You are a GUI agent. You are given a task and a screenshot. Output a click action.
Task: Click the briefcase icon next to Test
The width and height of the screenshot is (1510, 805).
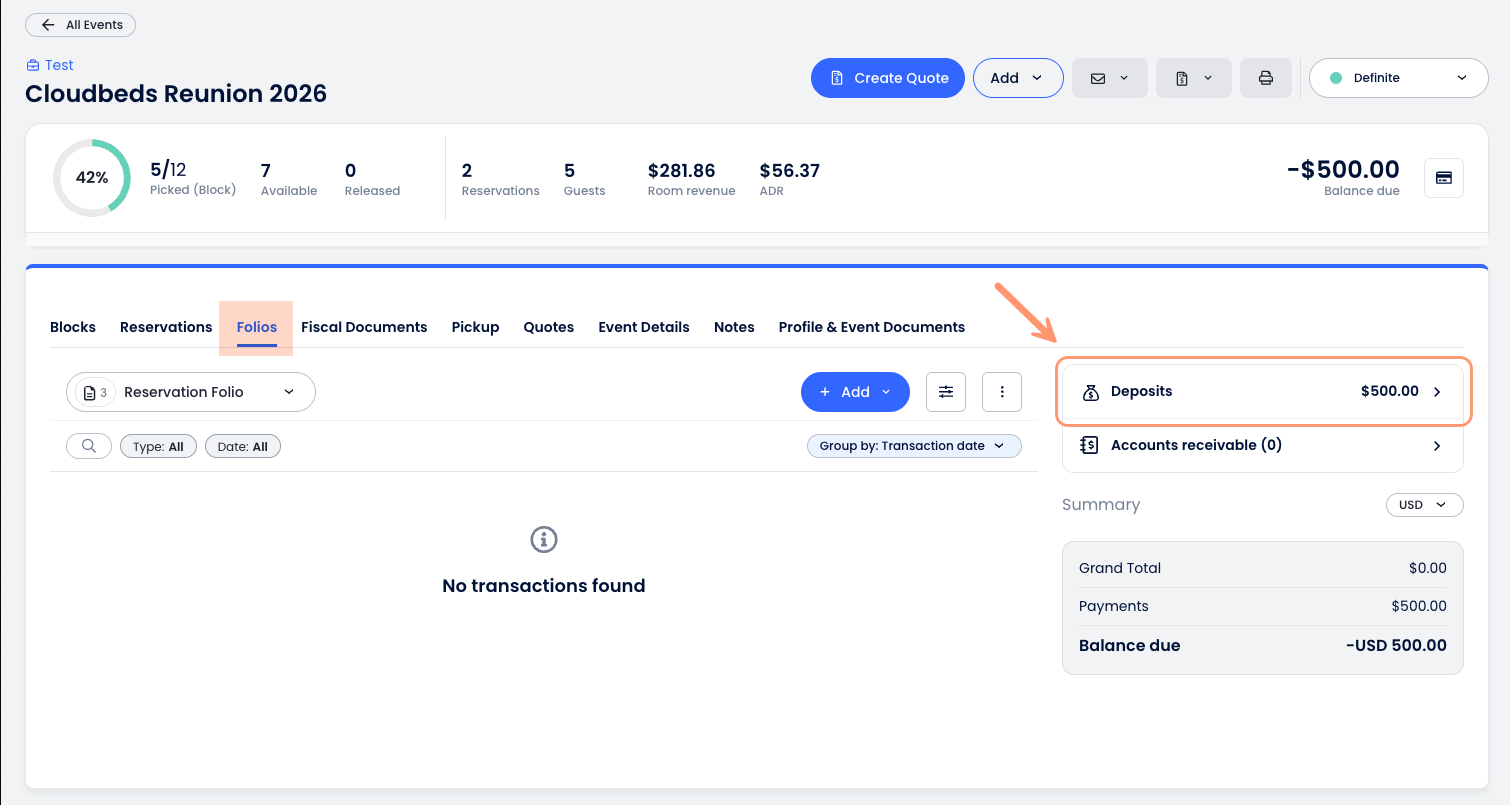pyautogui.click(x=32, y=65)
